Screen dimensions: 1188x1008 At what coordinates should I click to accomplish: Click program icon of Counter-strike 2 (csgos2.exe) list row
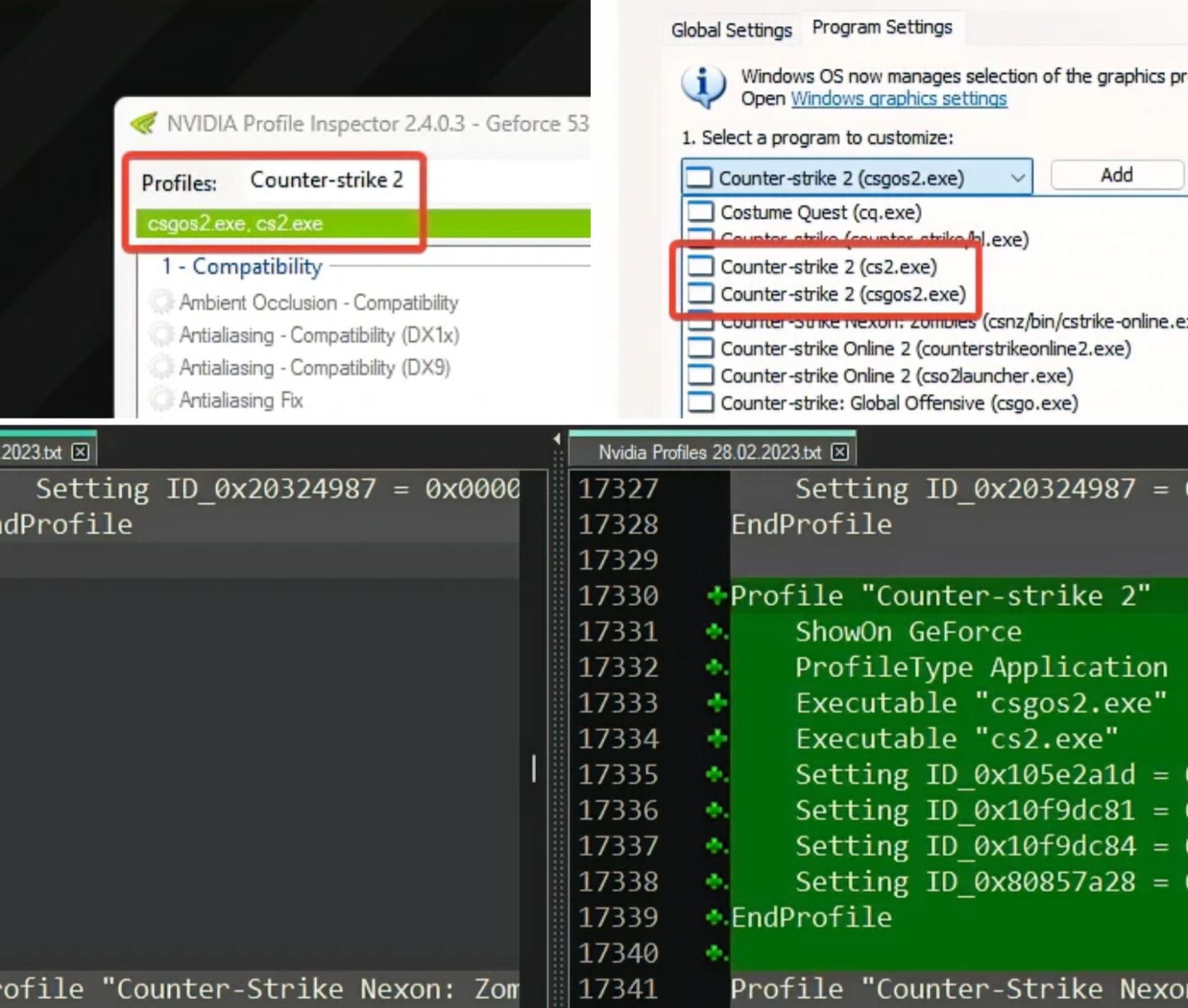click(x=700, y=293)
